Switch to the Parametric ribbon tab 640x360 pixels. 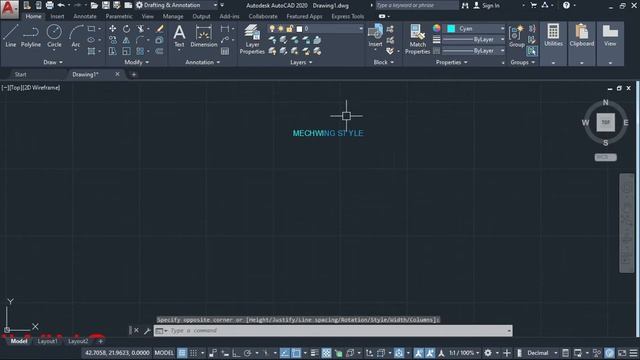(x=119, y=16)
